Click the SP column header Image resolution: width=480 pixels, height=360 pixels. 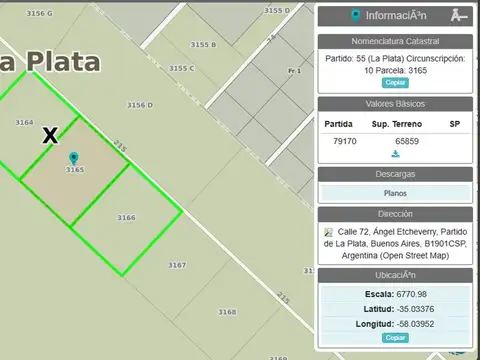tap(455, 124)
